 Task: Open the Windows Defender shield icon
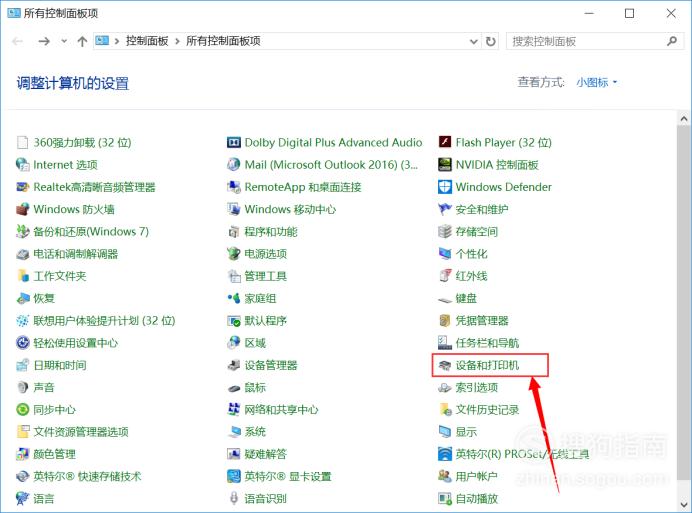(445, 187)
